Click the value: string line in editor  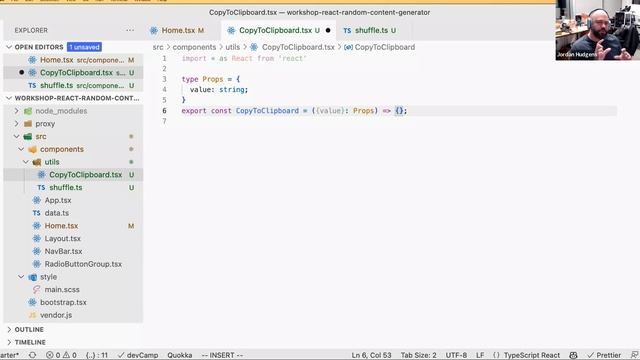[218, 89]
